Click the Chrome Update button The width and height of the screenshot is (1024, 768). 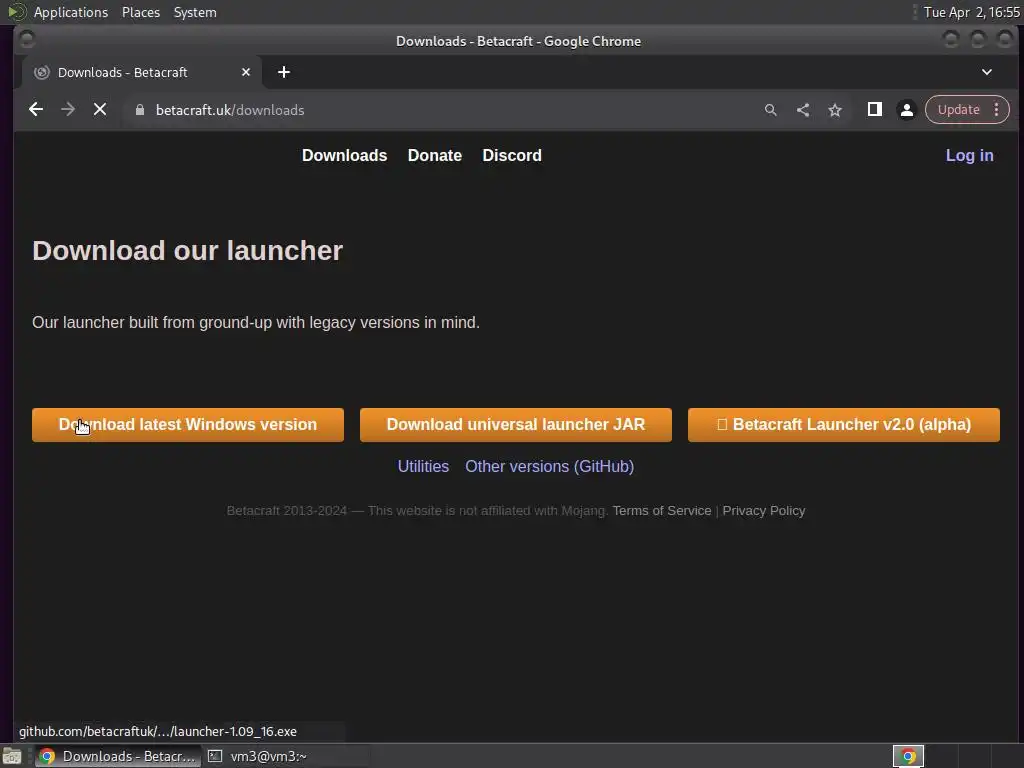(x=958, y=110)
